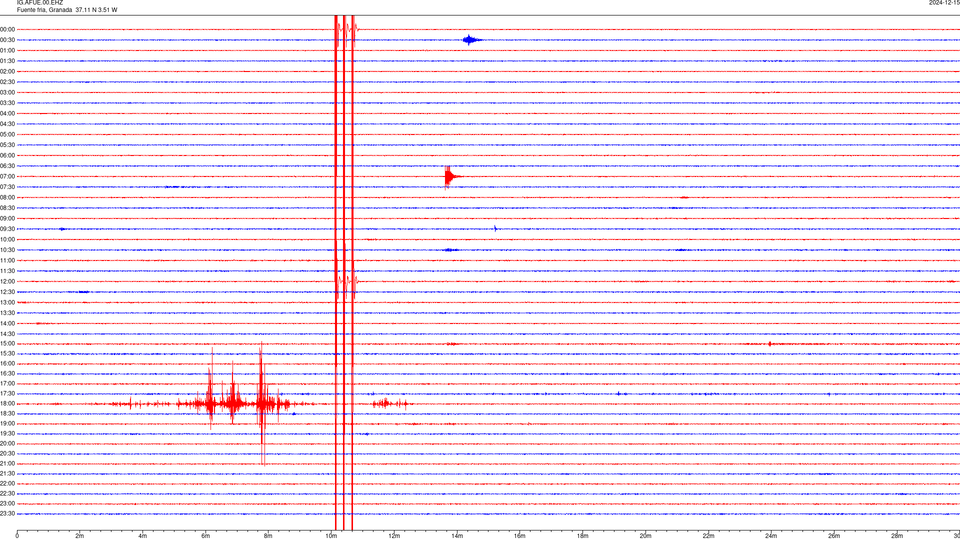Click the red seismic event on 07:00 trace
The height and width of the screenshot is (540, 960).
point(451,177)
